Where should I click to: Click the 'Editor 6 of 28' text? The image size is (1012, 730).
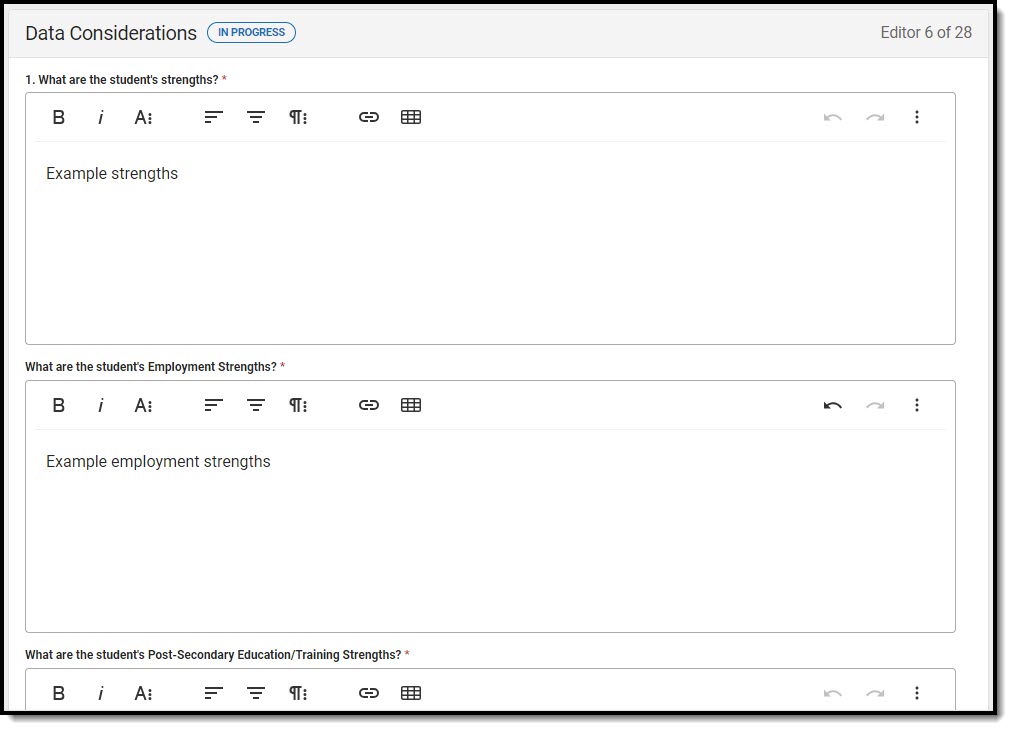[x=926, y=32]
